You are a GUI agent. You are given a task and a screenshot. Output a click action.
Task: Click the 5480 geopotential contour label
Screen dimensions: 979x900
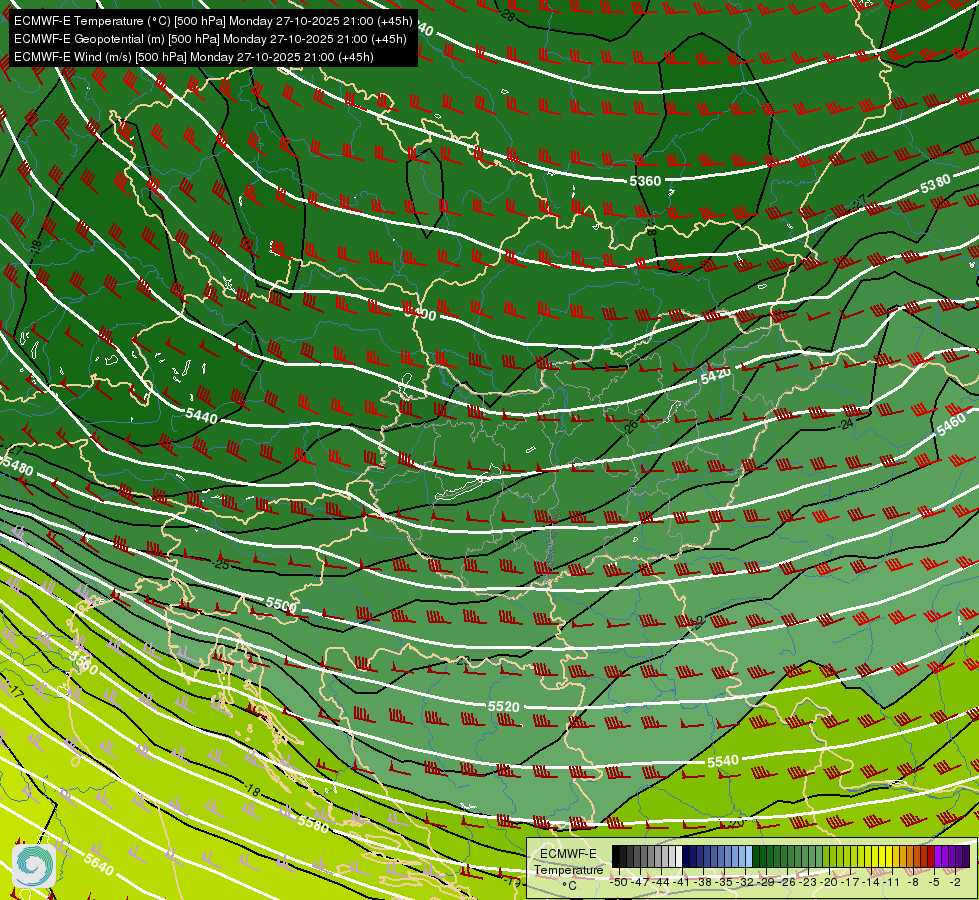[x=18, y=465]
